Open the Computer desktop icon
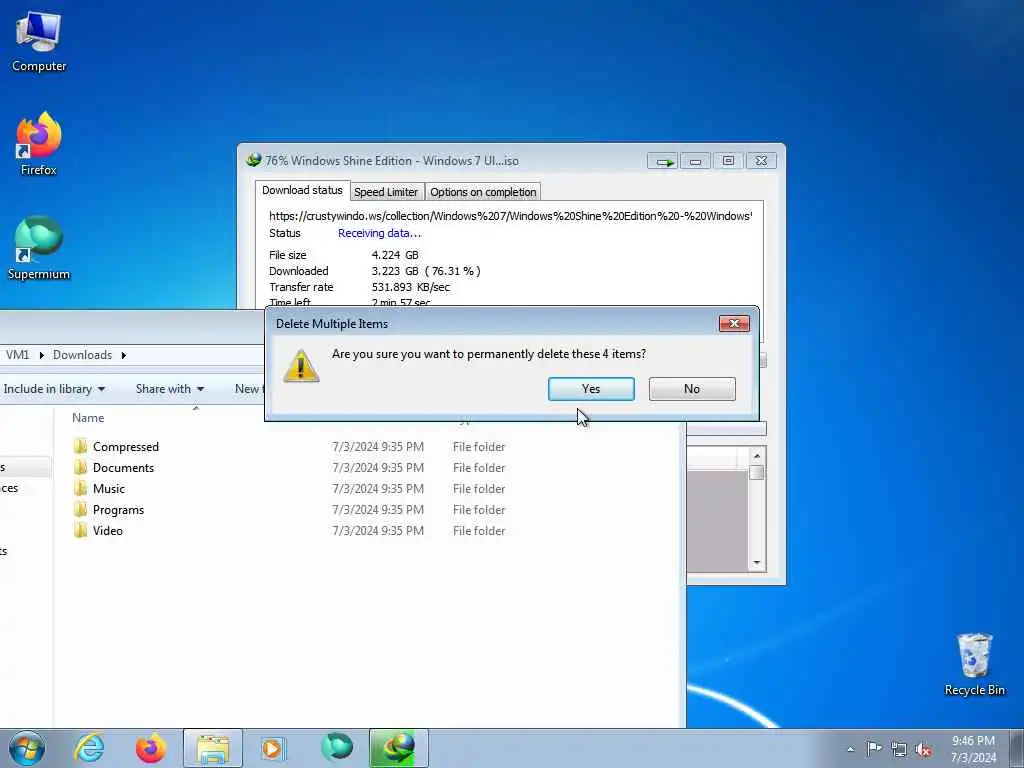Image resolution: width=1024 pixels, height=768 pixels. point(39,41)
